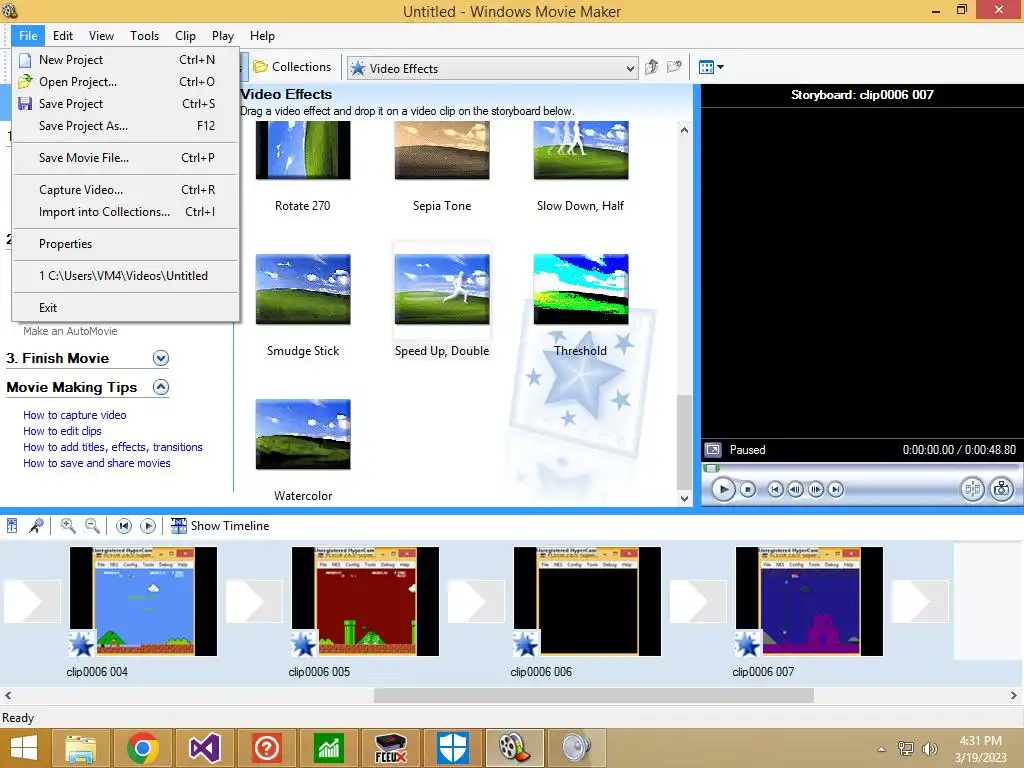Click the Show Timeline button

pos(220,526)
